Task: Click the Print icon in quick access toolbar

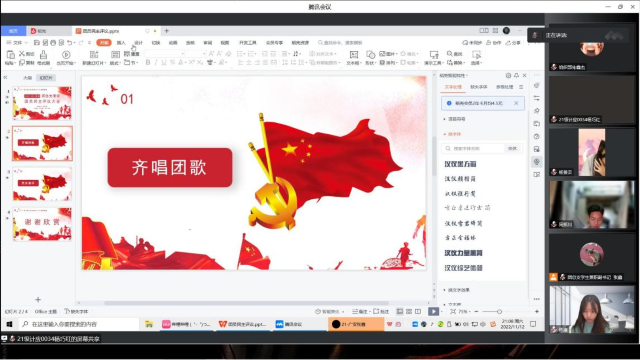Action: coord(53,42)
